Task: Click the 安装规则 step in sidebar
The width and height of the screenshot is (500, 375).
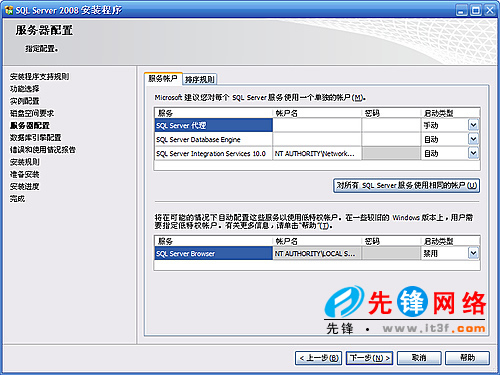Action: click(x=24, y=162)
